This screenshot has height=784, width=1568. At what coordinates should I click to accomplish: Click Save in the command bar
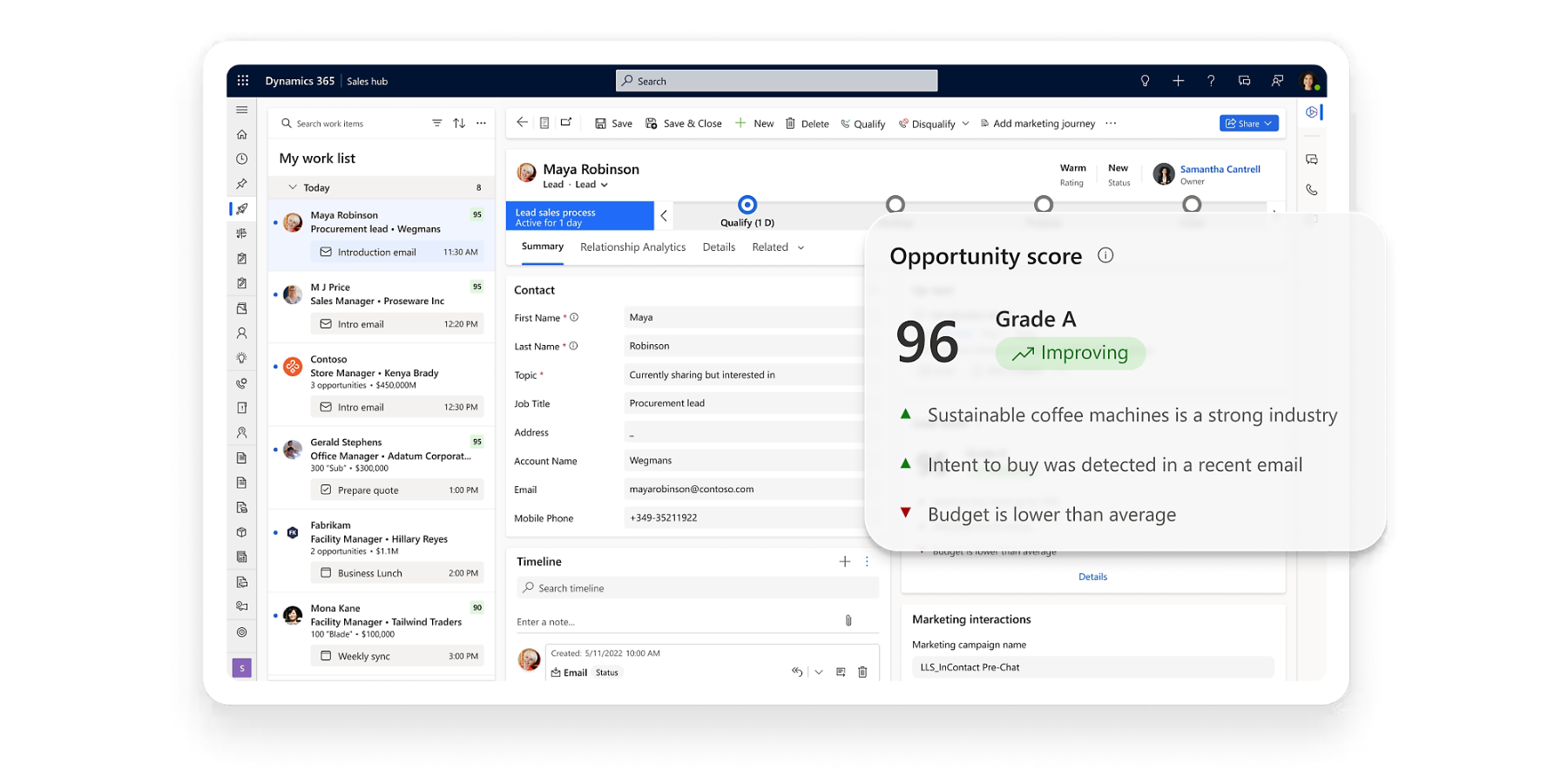coord(613,124)
